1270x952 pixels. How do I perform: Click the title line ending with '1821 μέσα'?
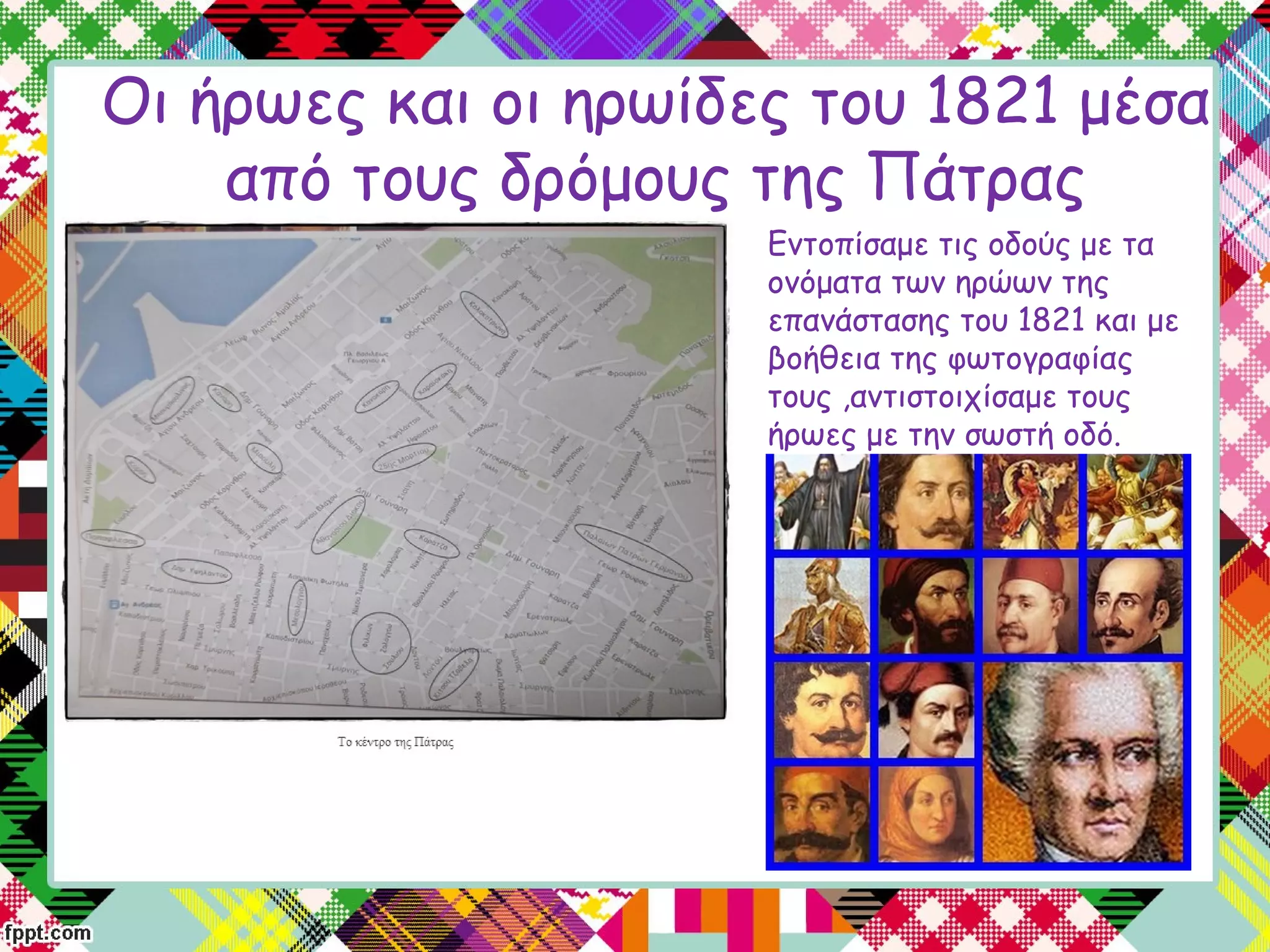pyautogui.click(x=656, y=102)
